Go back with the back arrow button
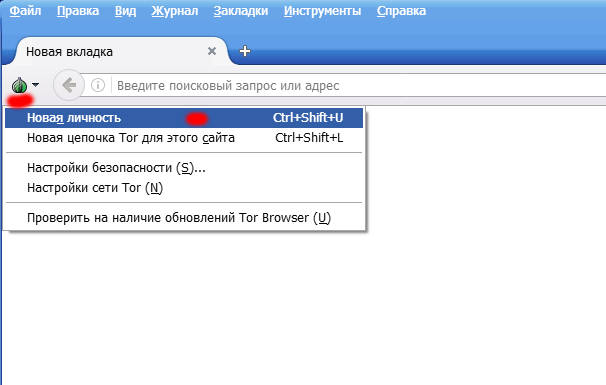The image size is (606, 385). [x=69, y=85]
